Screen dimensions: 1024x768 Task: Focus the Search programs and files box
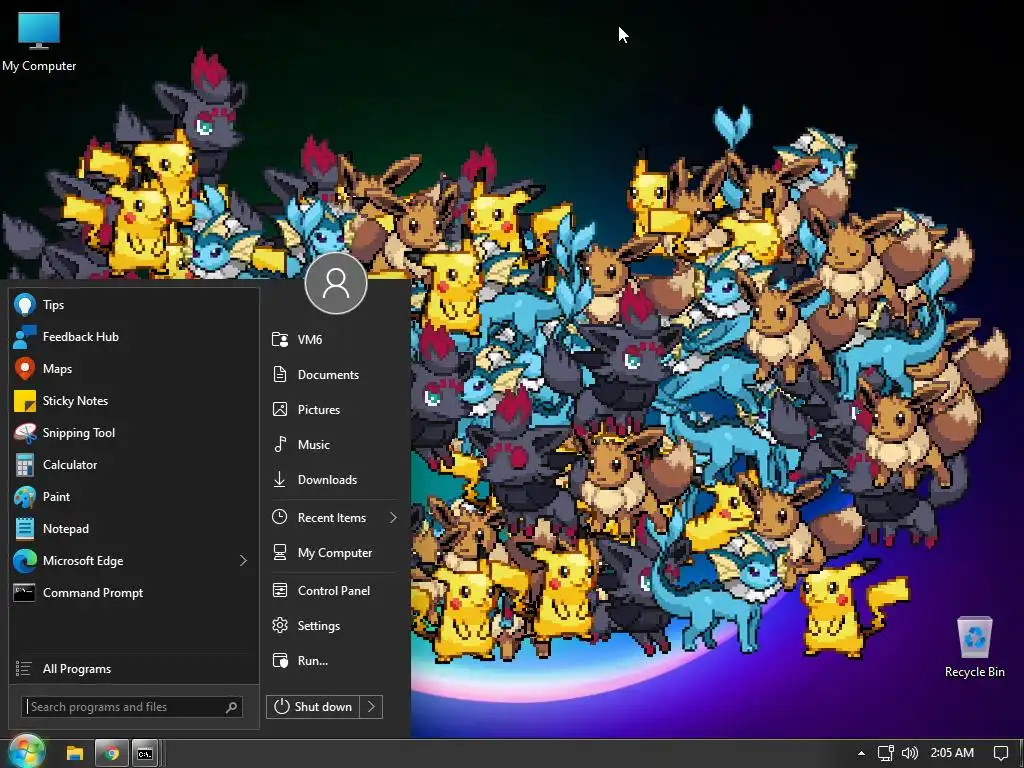132,707
